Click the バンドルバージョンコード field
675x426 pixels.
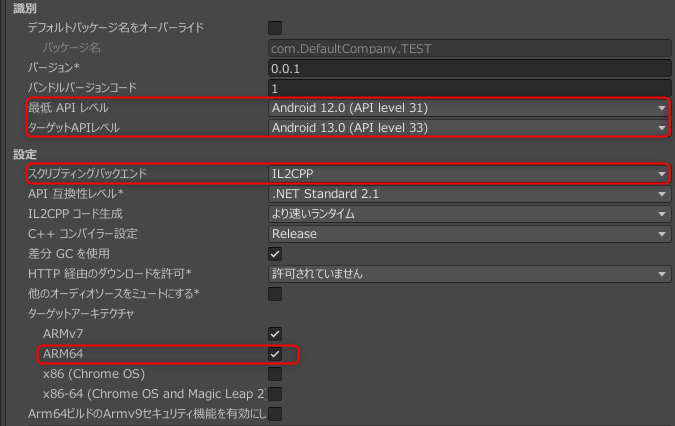click(x=470, y=88)
